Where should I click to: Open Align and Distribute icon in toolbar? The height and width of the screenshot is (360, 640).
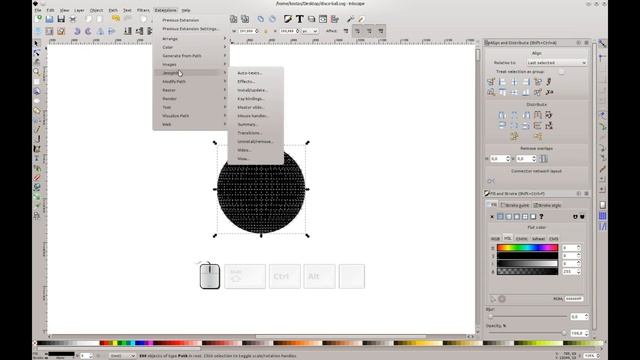(335, 19)
